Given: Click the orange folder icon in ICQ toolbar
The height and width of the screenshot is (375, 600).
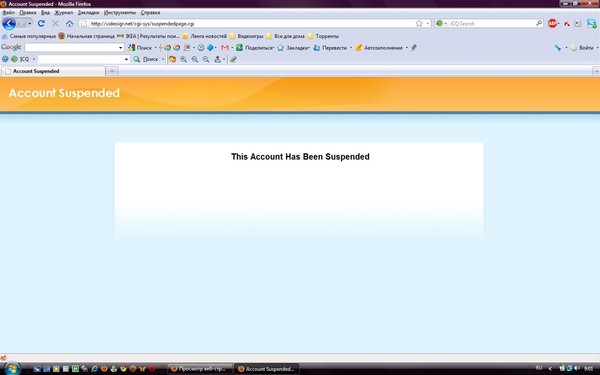Looking at the screenshot, I should coord(173,59).
